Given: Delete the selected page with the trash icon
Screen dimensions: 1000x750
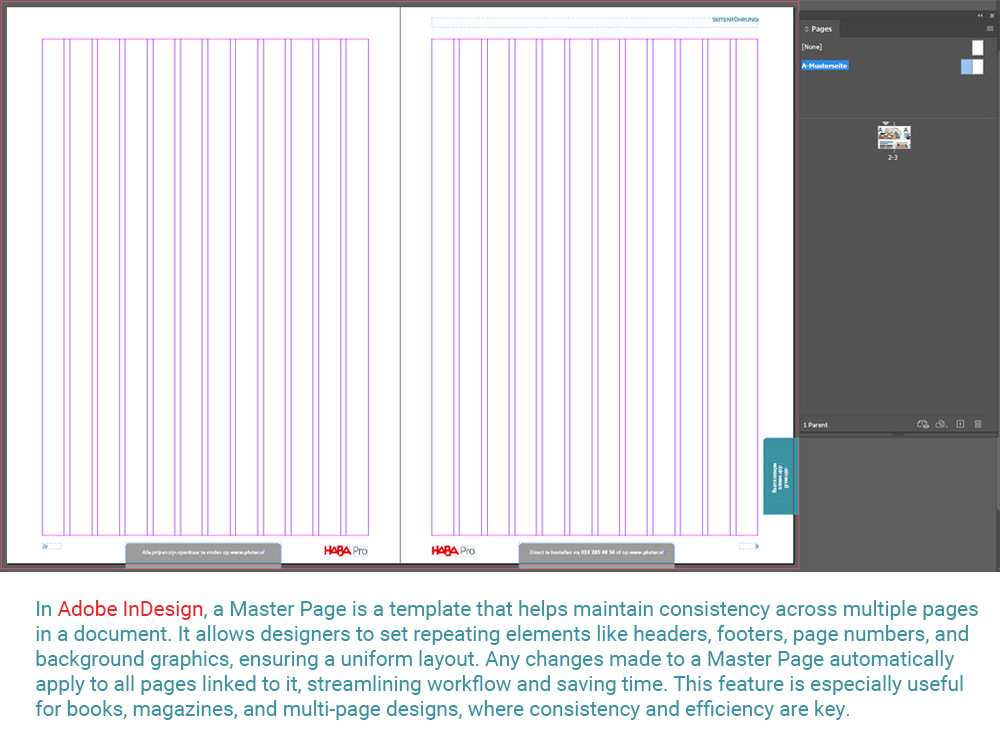Looking at the screenshot, I should (978, 424).
